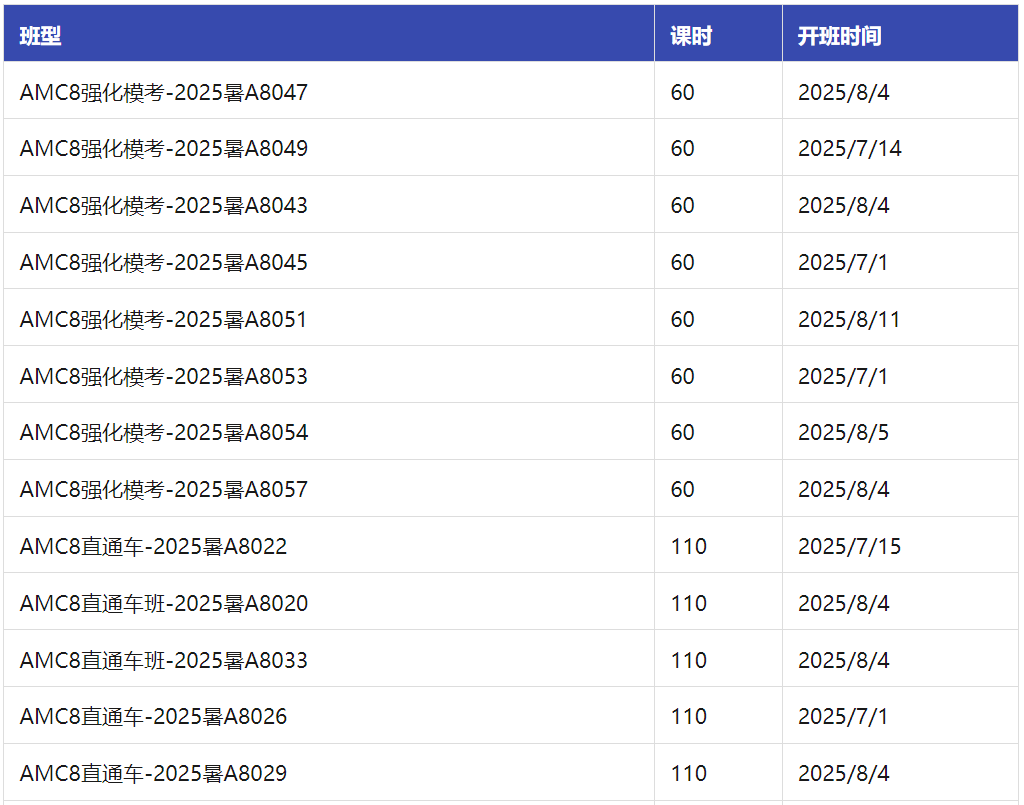Click start date in the A8029 row
The height and width of the screenshot is (805, 1024).
tap(844, 773)
